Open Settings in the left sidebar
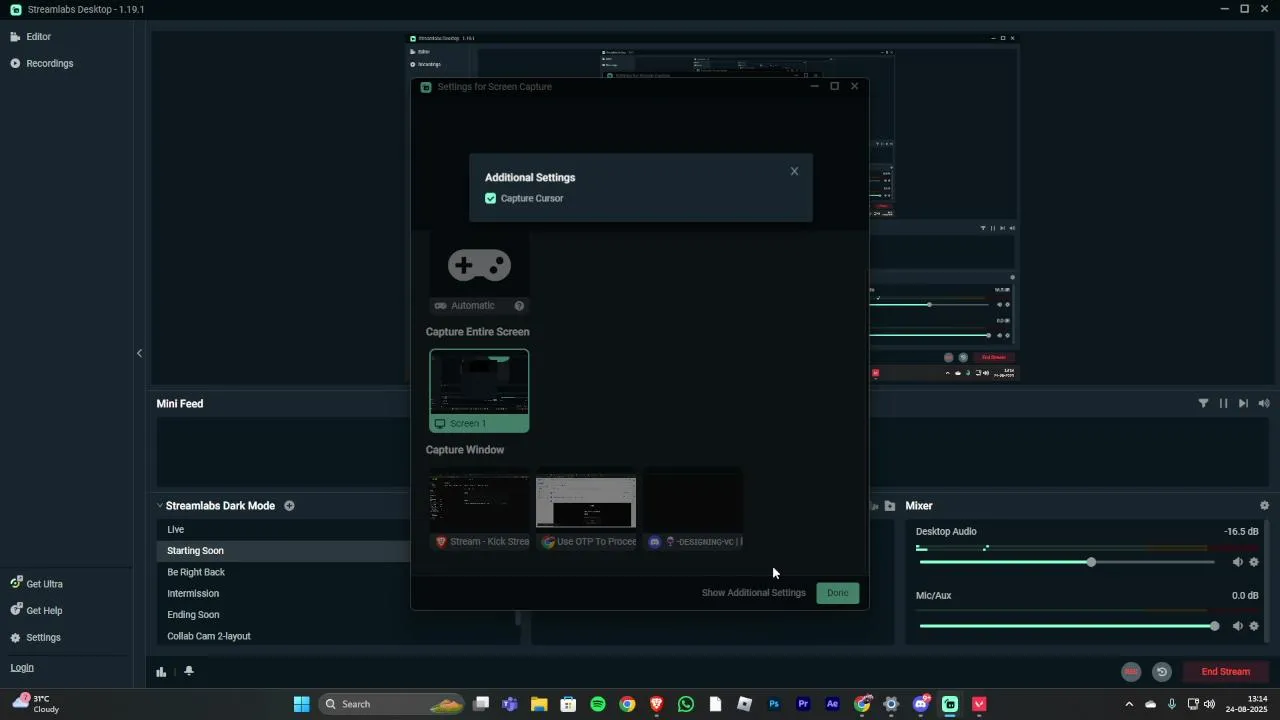1280x720 pixels. click(36, 638)
